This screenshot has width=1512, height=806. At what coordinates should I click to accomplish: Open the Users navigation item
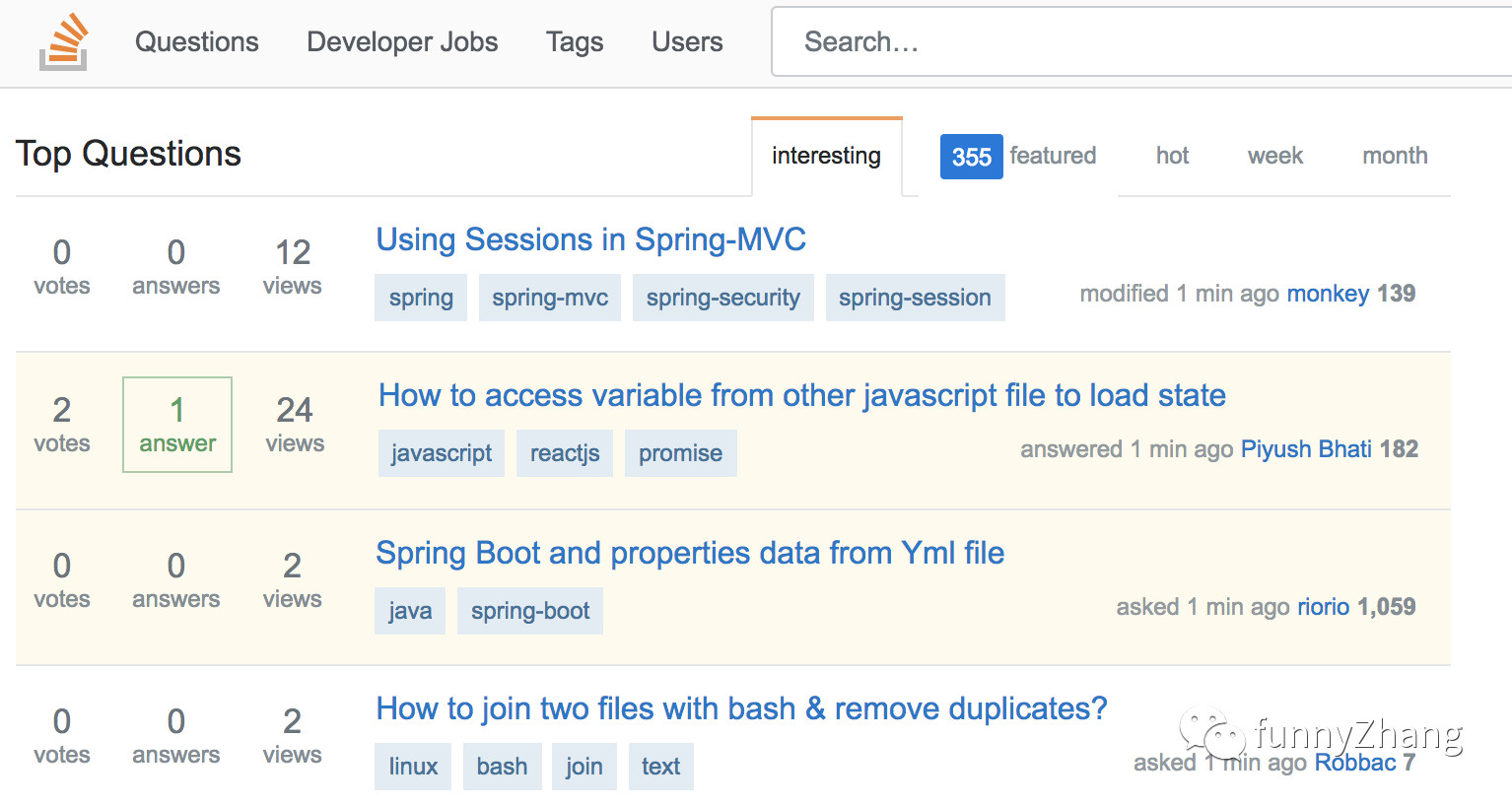click(687, 42)
